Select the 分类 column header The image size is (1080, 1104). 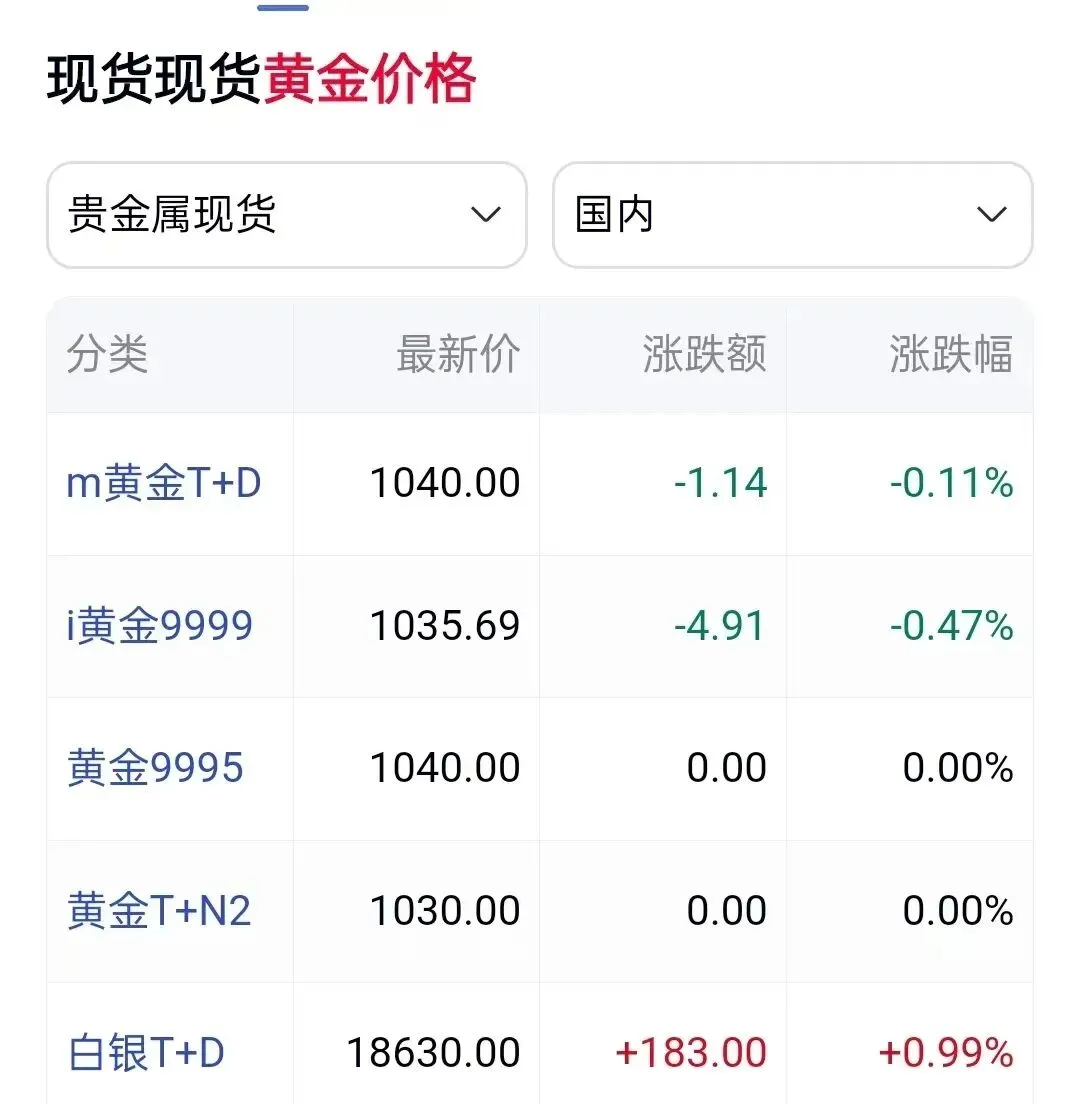click(x=107, y=353)
